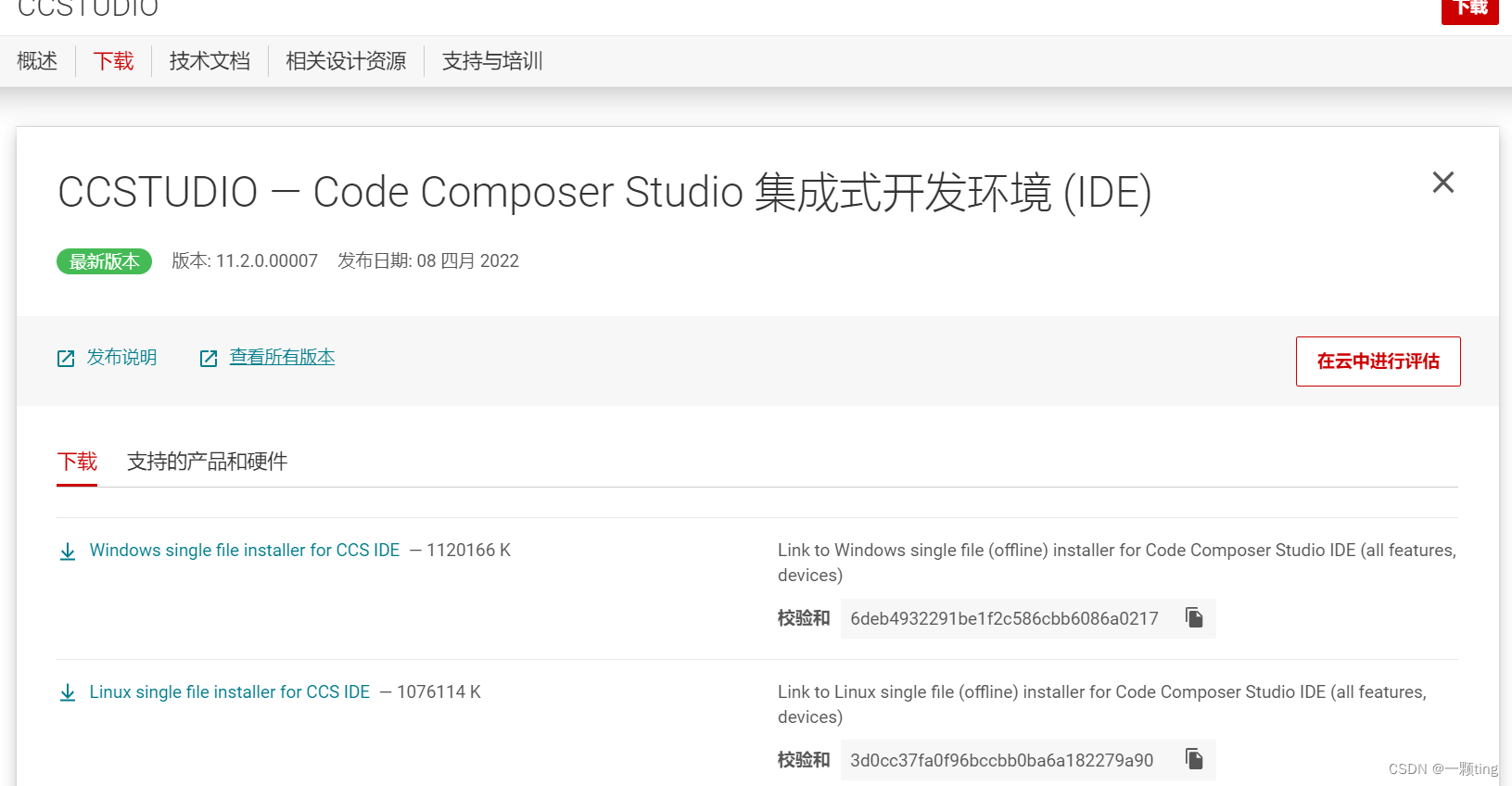Open the Windows single file installer link
This screenshot has height=786, width=1512.
[x=244, y=550]
